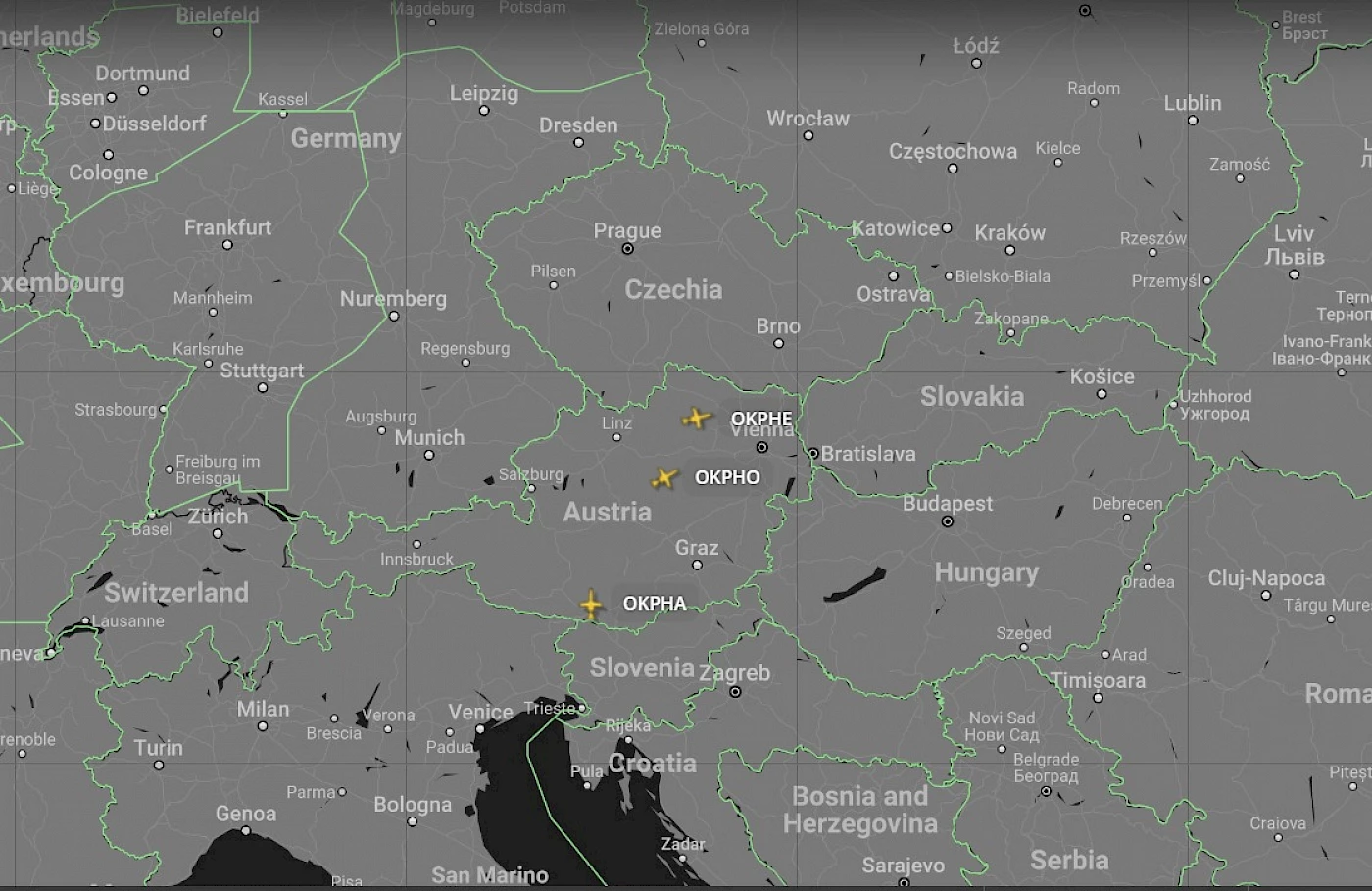Click the Bratislava city marker

coord(812,454)
